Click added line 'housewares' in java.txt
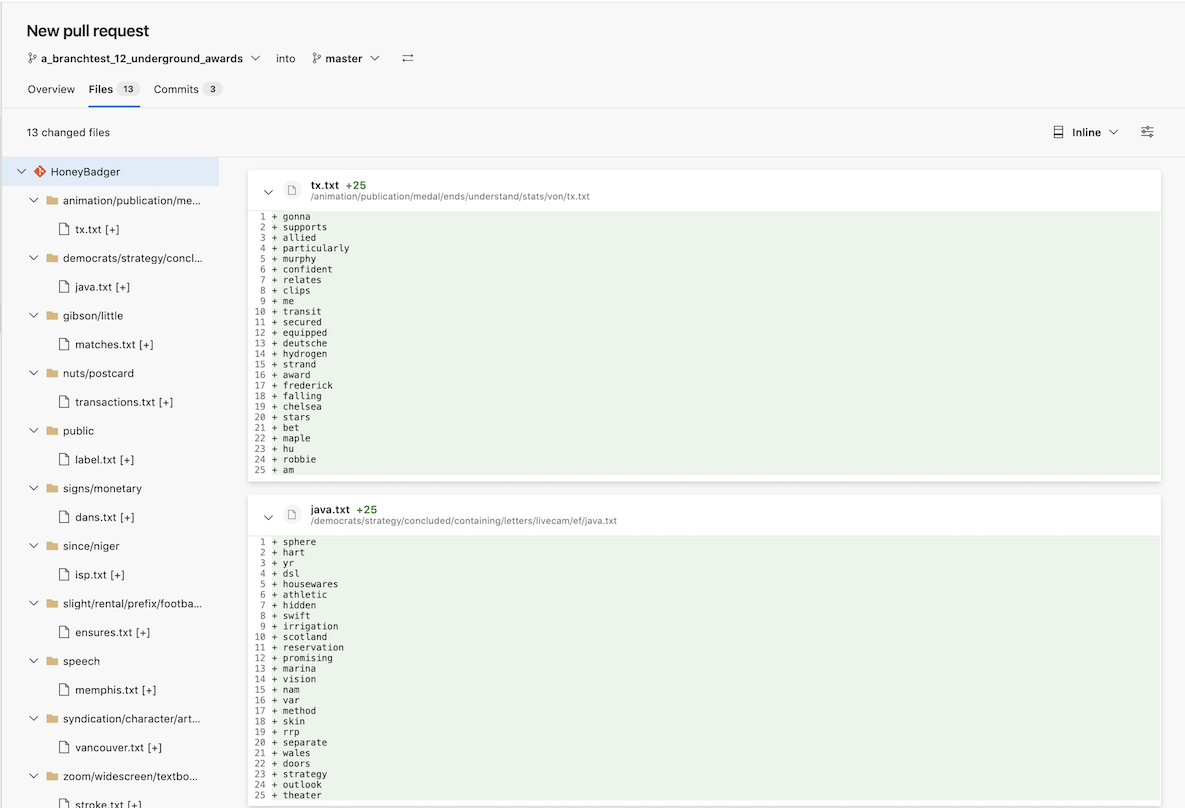The image size is (1185, 808). click(310, 584)
